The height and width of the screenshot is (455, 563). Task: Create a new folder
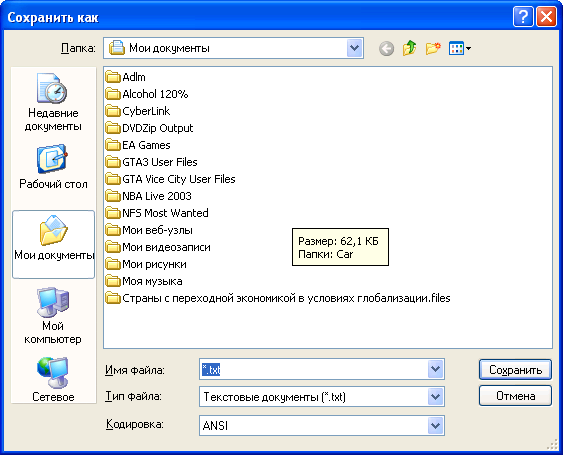point(433,48)
